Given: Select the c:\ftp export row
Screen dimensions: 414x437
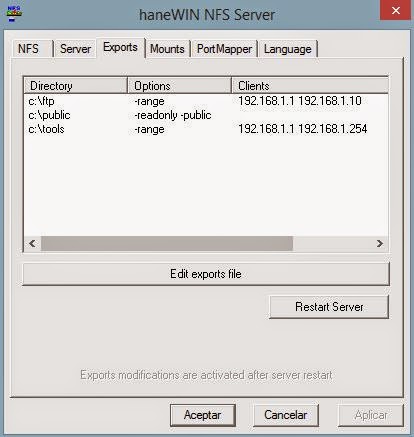Looking at the screenshot, I should (206, 101).
